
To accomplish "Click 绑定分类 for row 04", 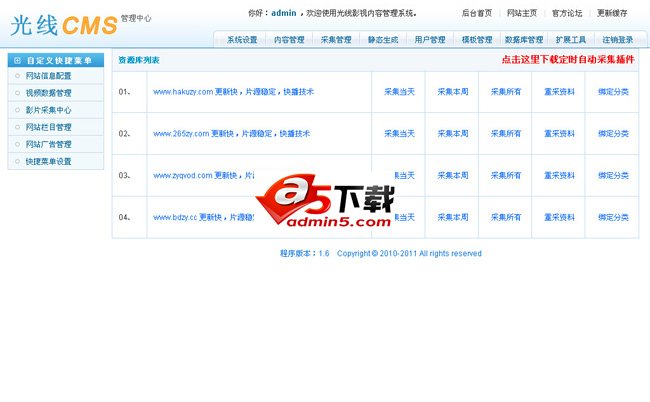I will coord(613,217).
